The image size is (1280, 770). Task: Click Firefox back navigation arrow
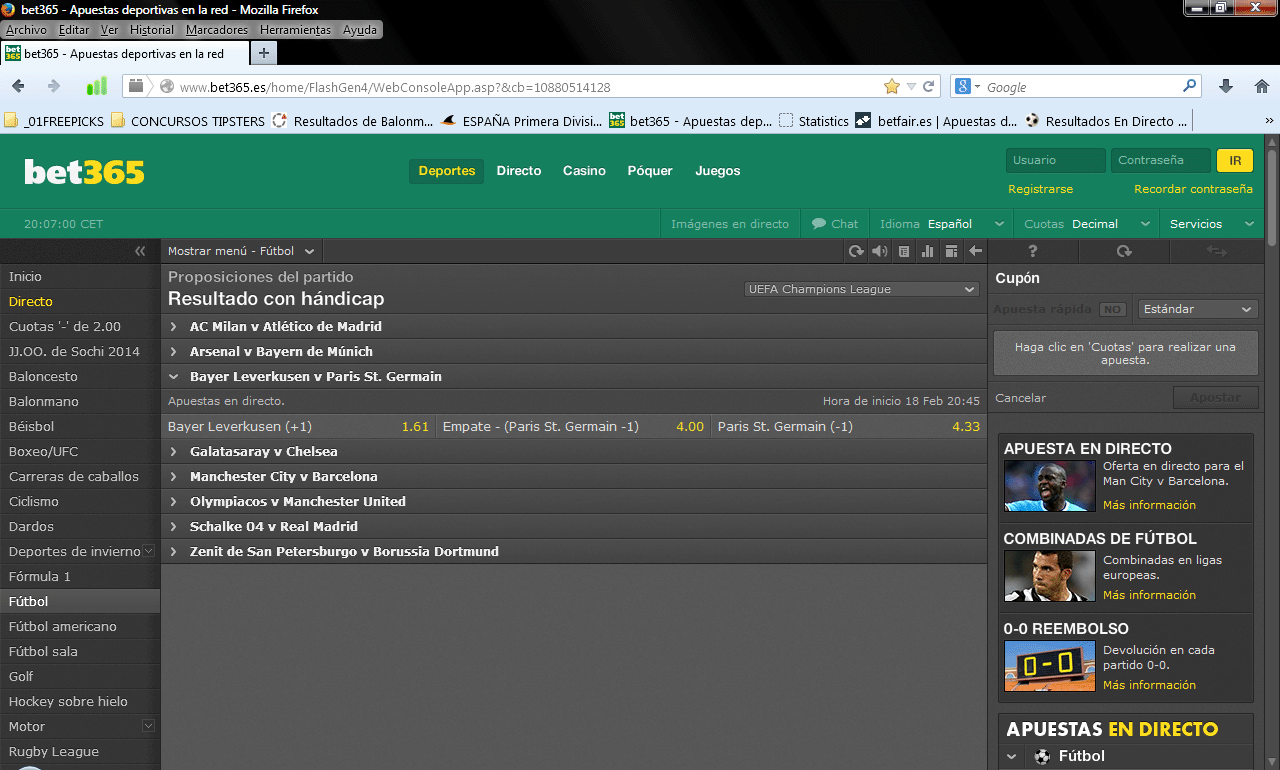tap(18, 87)
